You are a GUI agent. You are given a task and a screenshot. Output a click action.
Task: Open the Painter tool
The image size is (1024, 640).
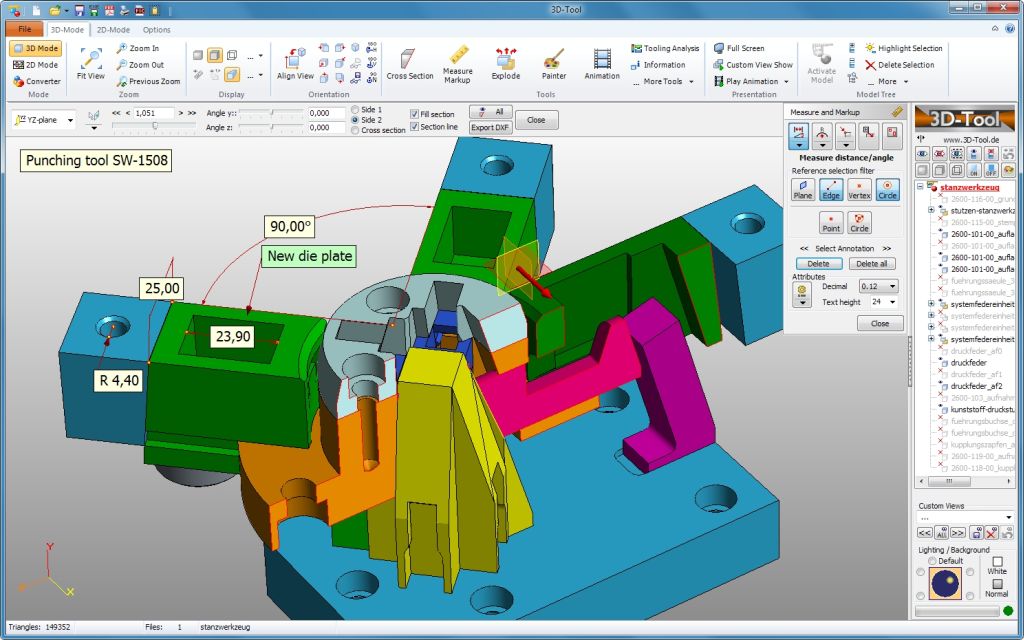[554, 62]
